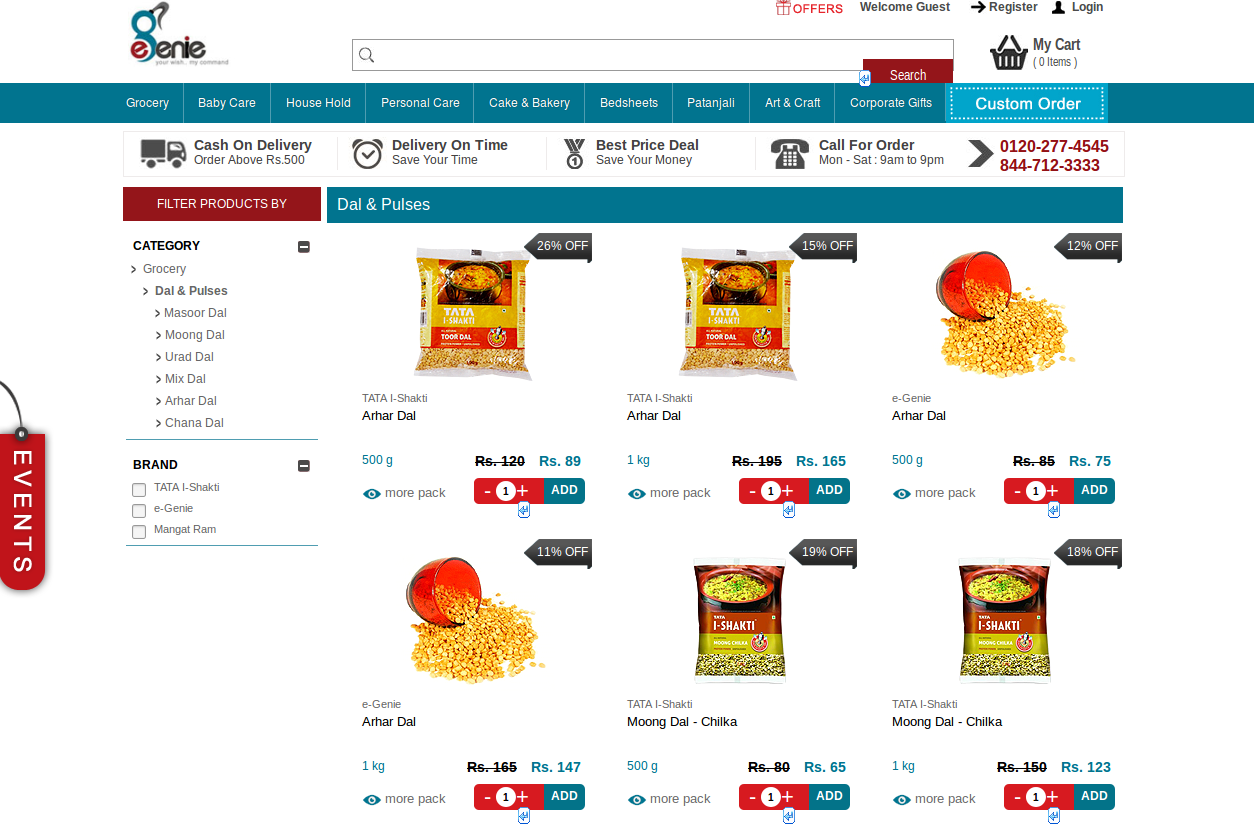Check the Mangat Ram brand filter
The height and width of the screenshot is (834, 1254).
click(139, 532)
